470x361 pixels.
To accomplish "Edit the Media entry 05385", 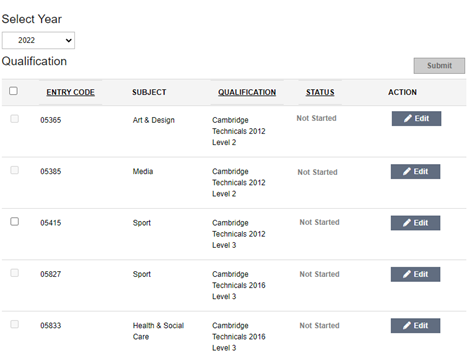I will [415, 171].
